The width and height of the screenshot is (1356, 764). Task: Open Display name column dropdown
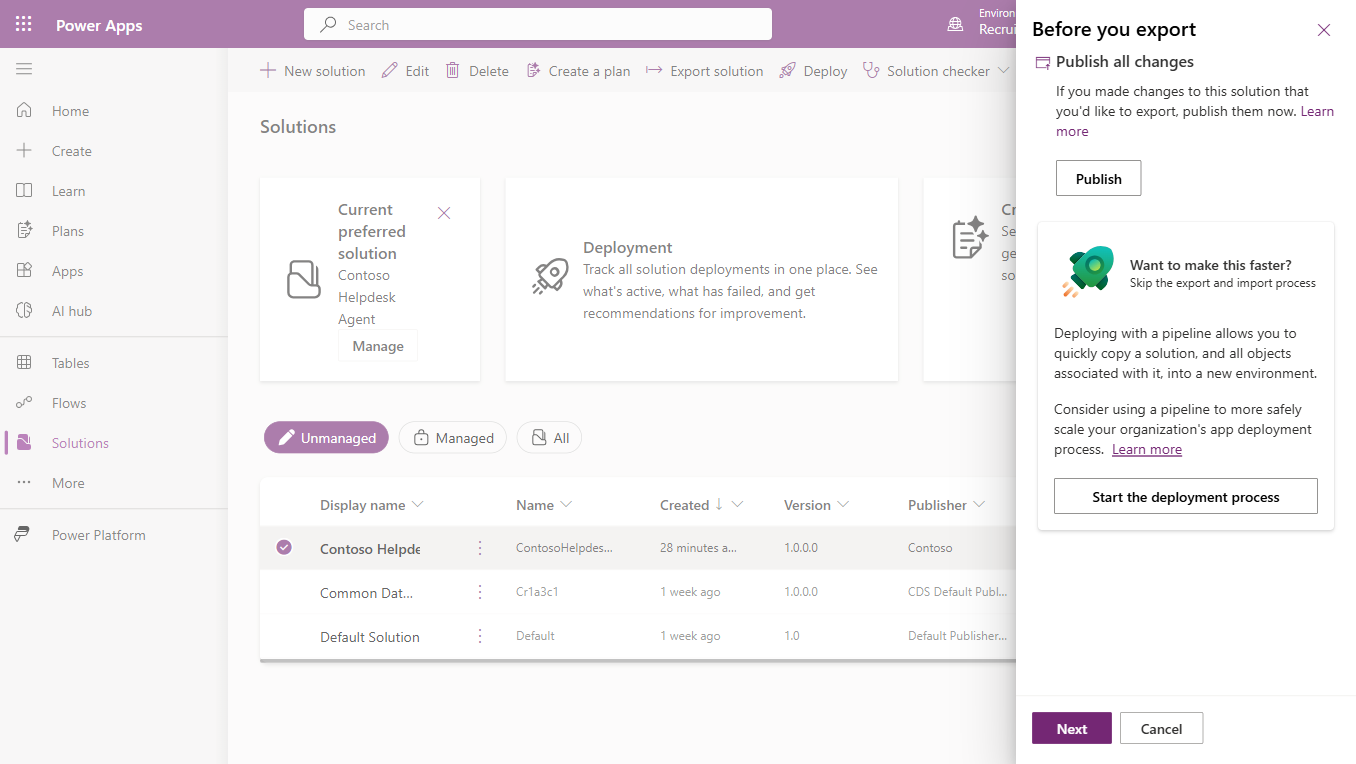(418, 504)
